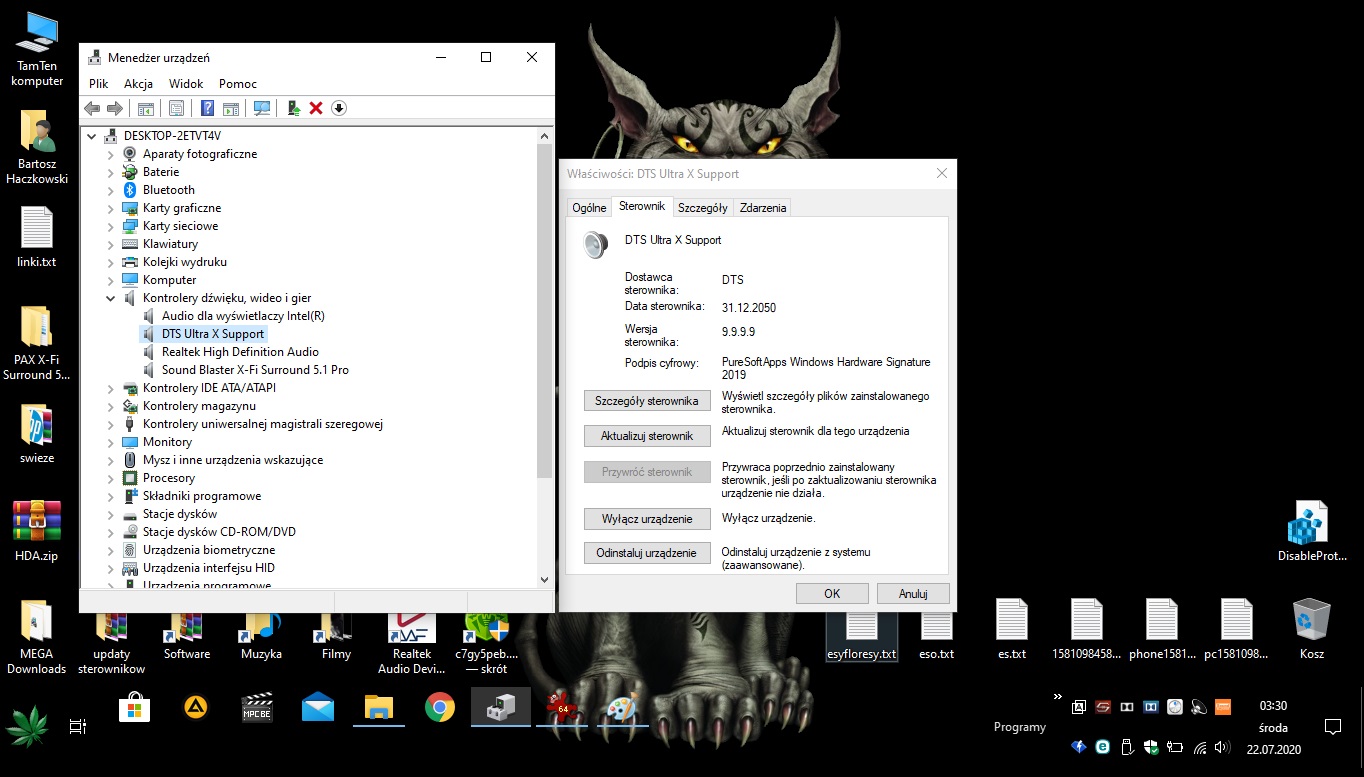Viewport: 1364px width, 777px height.
Task: Open the ESET tray icon
Action: pyautogui.click(x=1102, y=747)
